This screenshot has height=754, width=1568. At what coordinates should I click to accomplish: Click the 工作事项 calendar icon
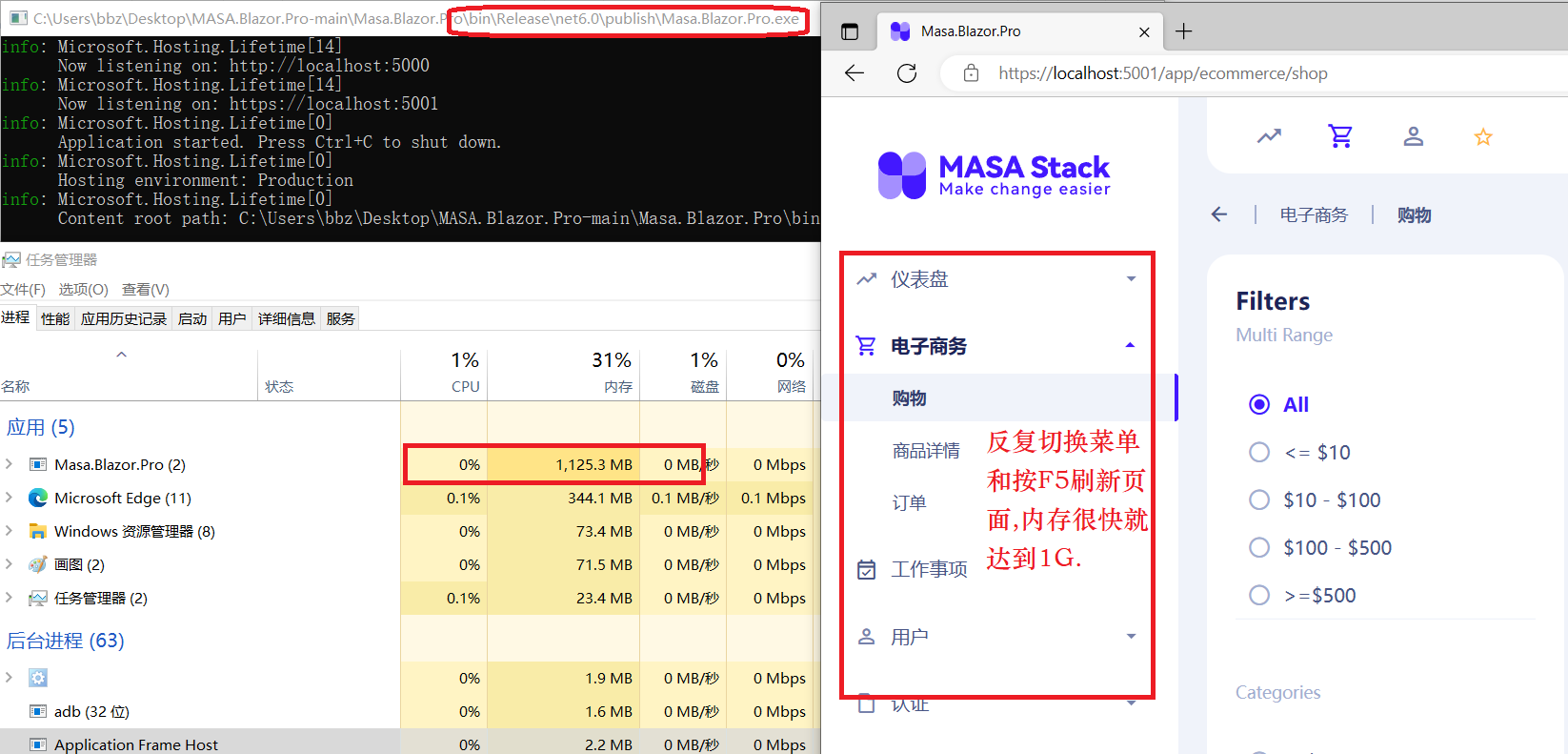point(866,570)
